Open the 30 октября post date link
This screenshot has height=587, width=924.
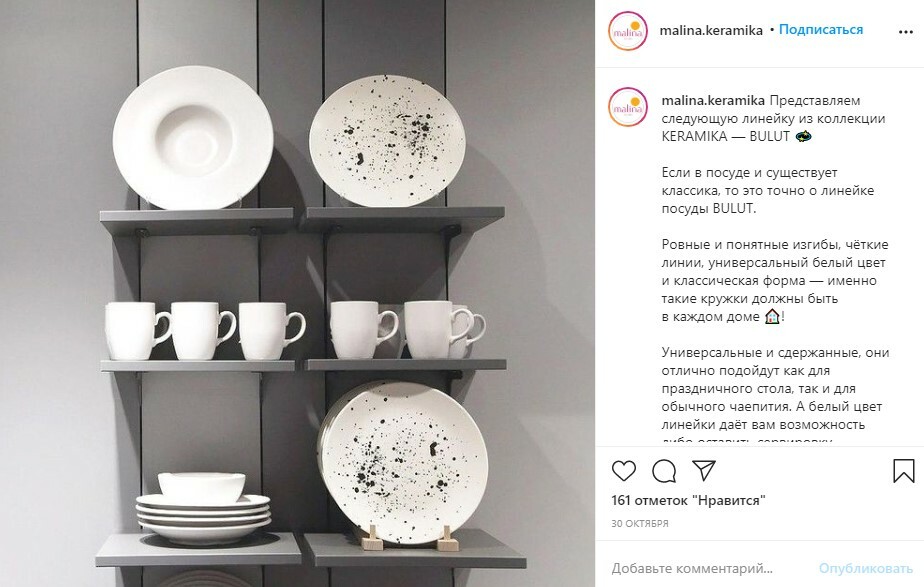(640, 523)
